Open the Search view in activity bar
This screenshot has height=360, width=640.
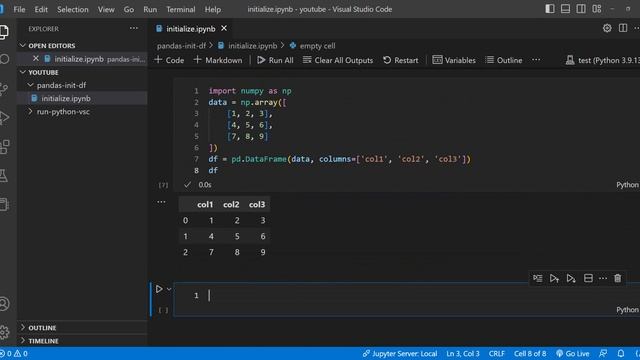click(x=4, y=59)
